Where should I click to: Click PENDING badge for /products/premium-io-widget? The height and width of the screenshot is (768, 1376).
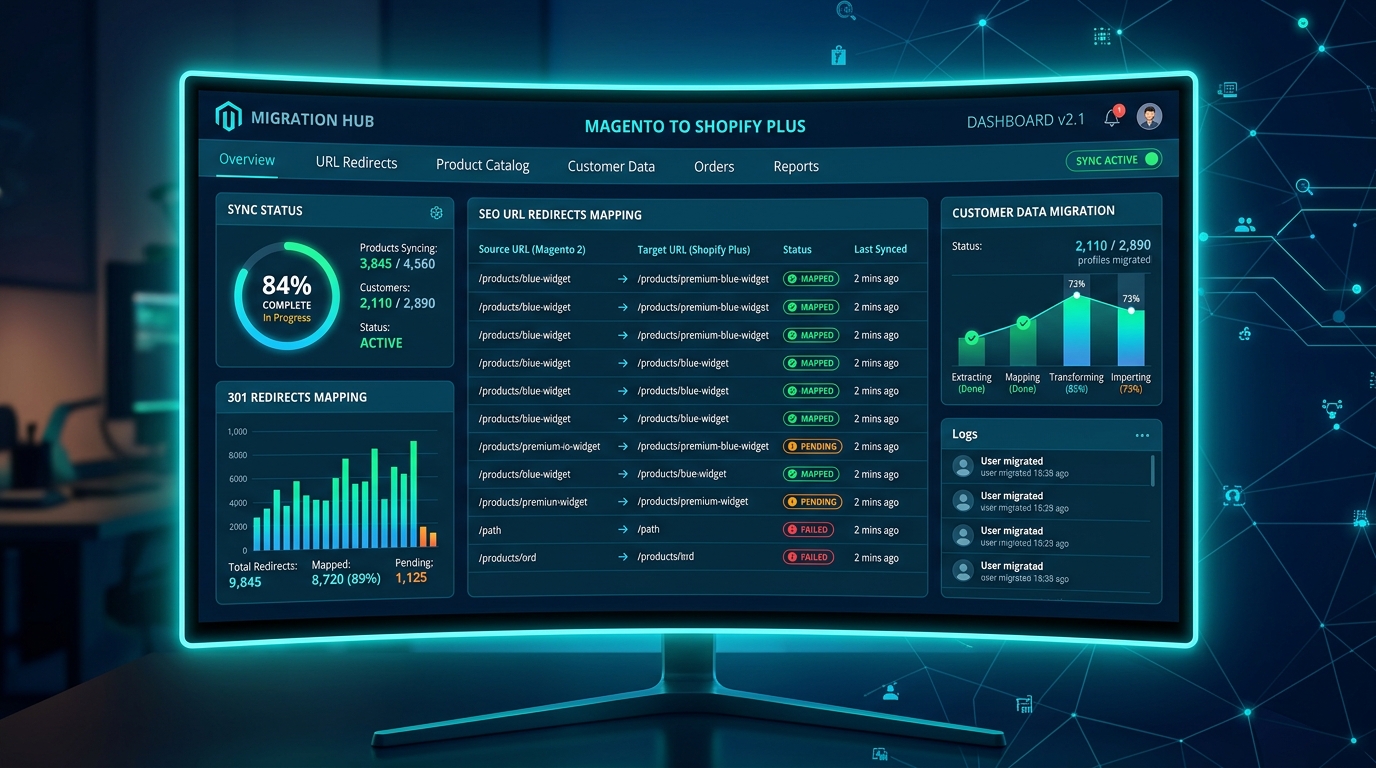[812, 446]
